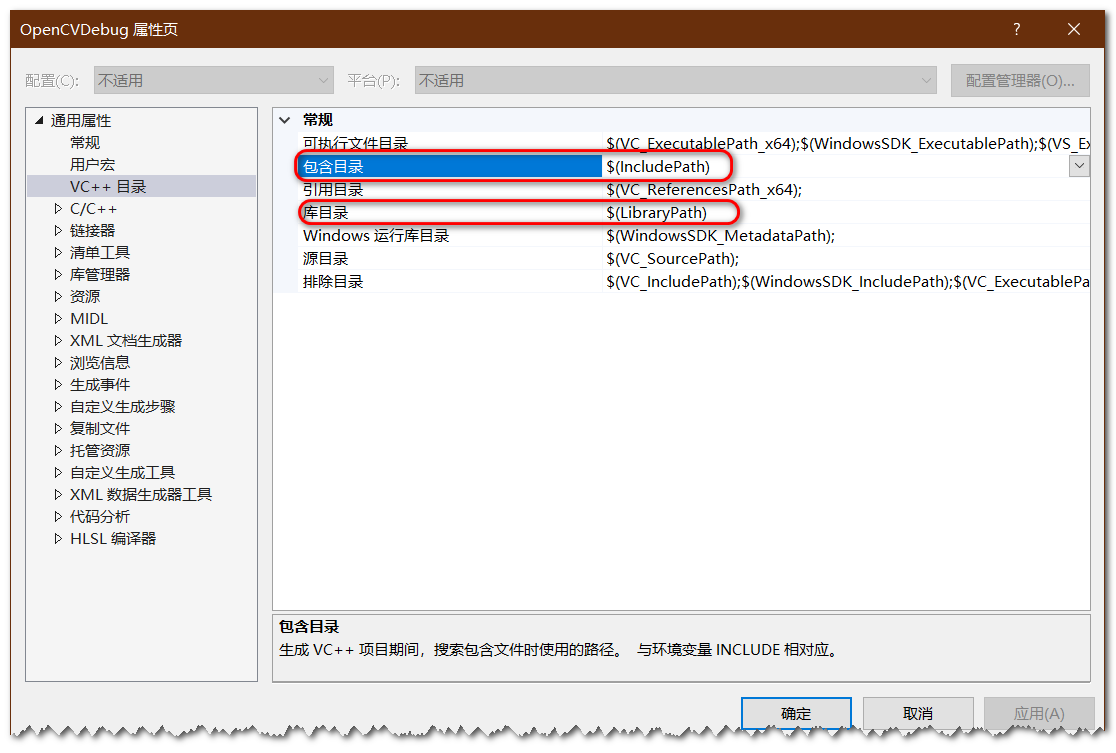Expand the 浏览信息 tree node
Image resolution: width=1116 pixels, height=753 pixels.
click(x=58, y=363)
